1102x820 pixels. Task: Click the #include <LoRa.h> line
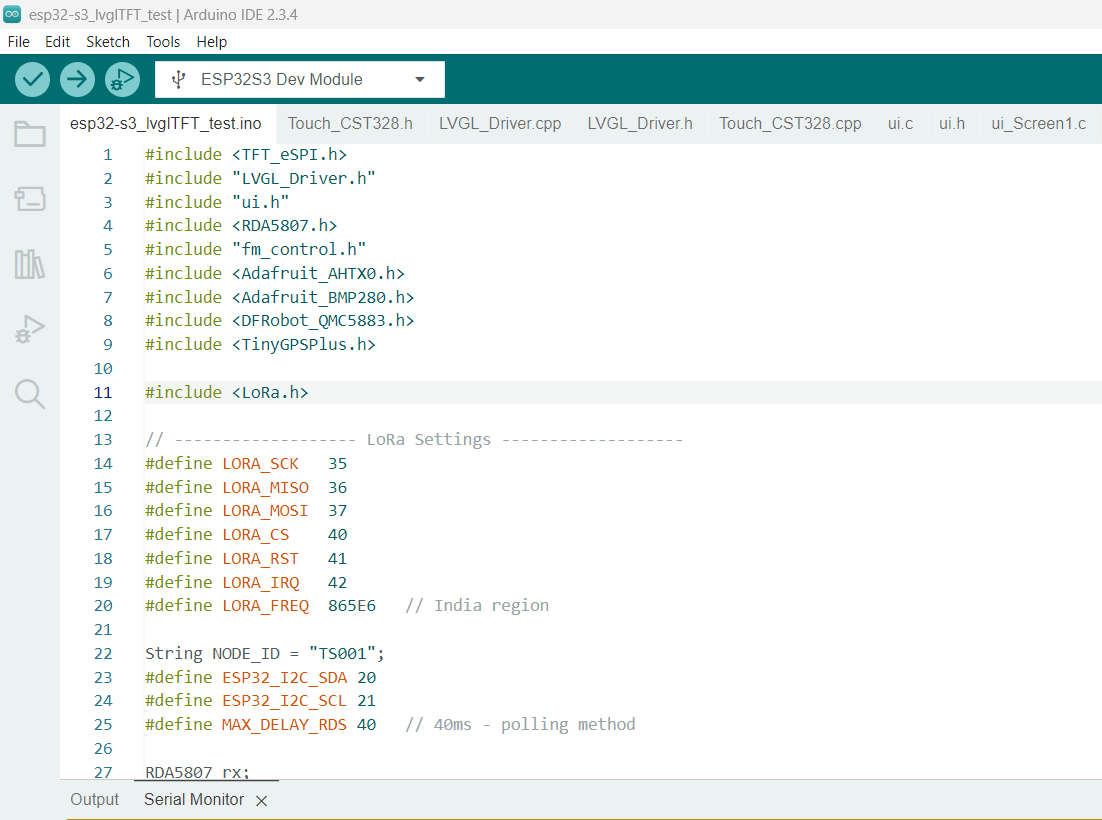click(227, 393)
